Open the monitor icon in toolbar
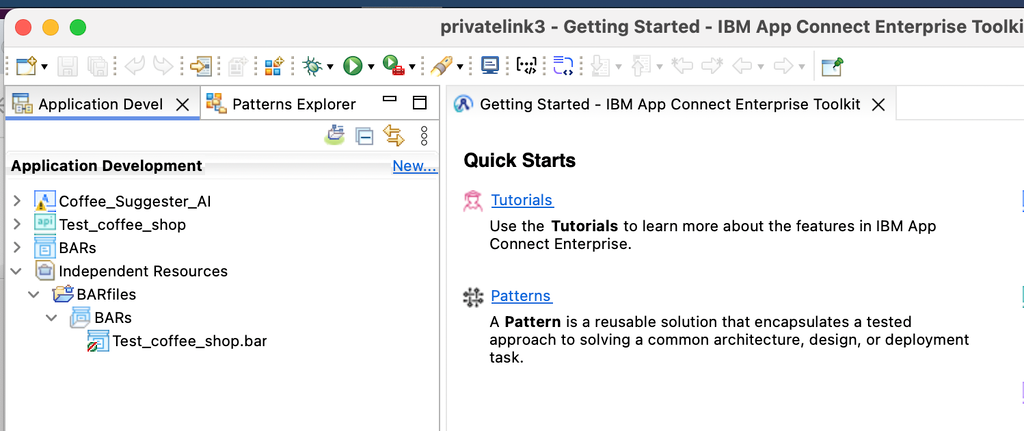The image size is (1024, 431). pos(490,66)
